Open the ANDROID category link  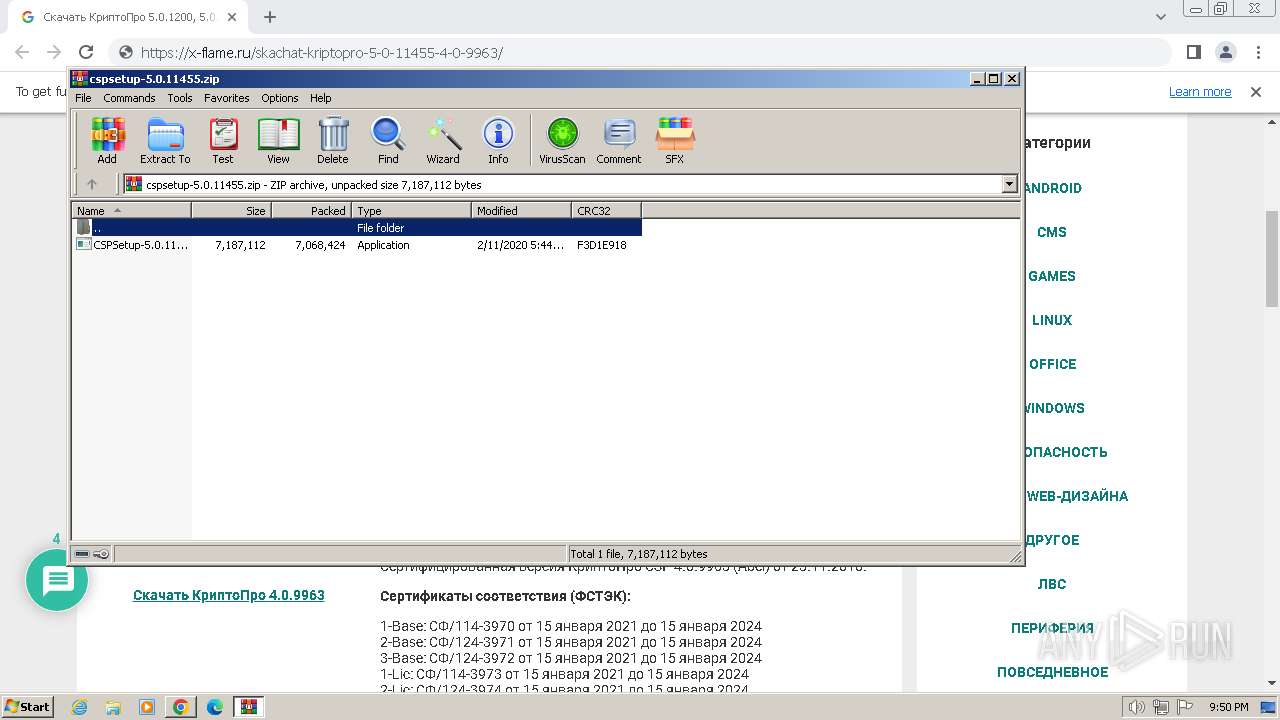click(1053, 188)
